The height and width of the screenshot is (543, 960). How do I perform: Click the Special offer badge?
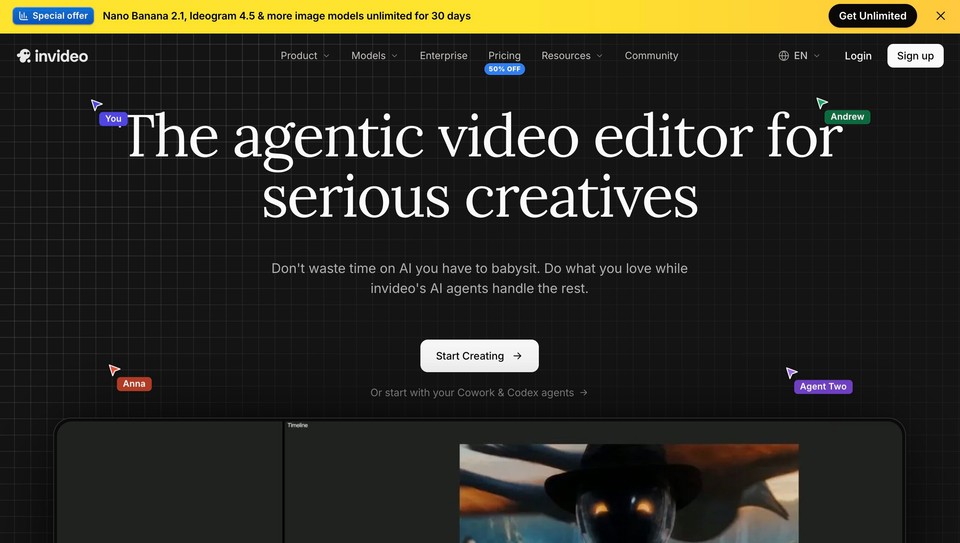coord(53,16)
